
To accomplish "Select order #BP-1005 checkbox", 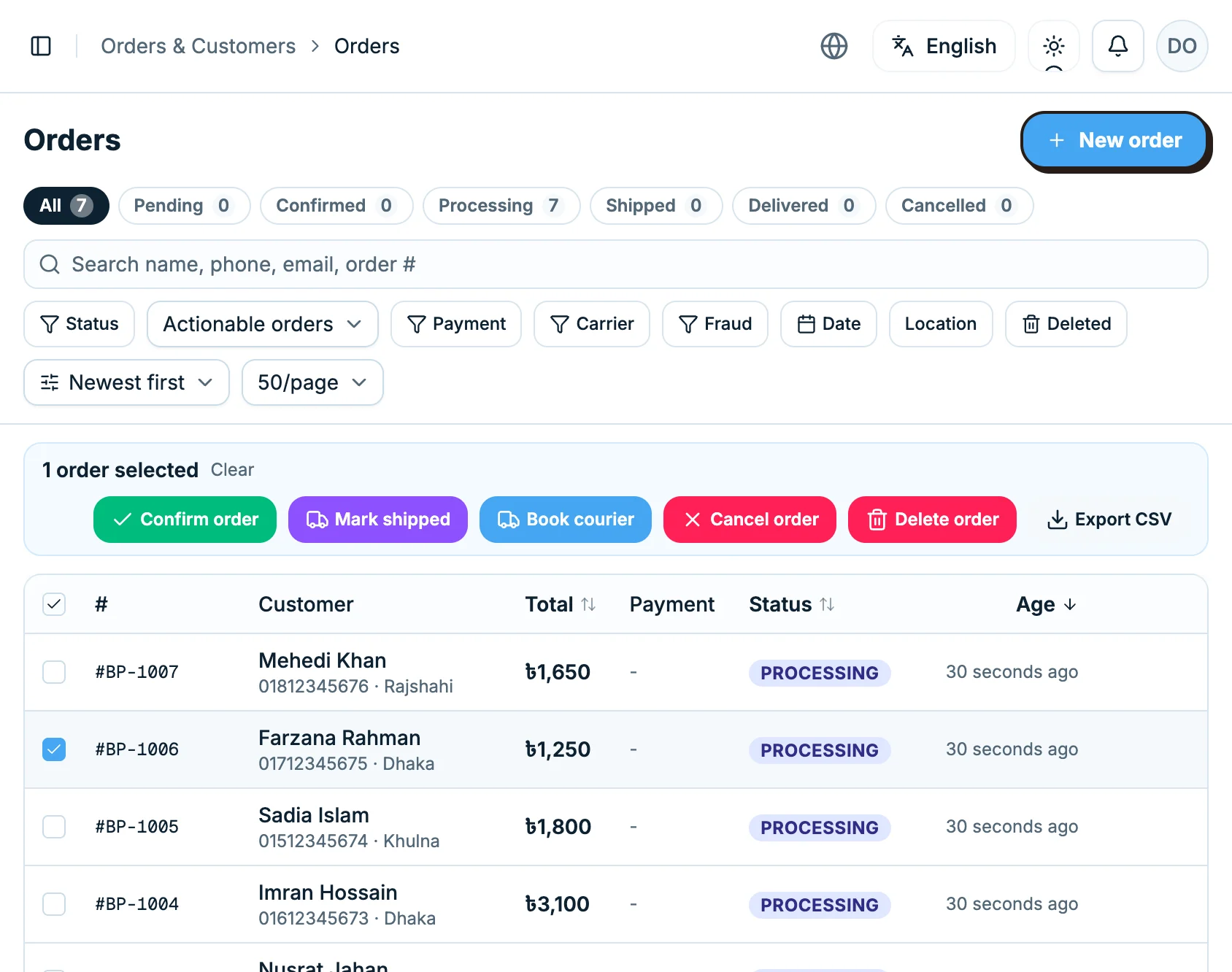I will pos(54,827).
